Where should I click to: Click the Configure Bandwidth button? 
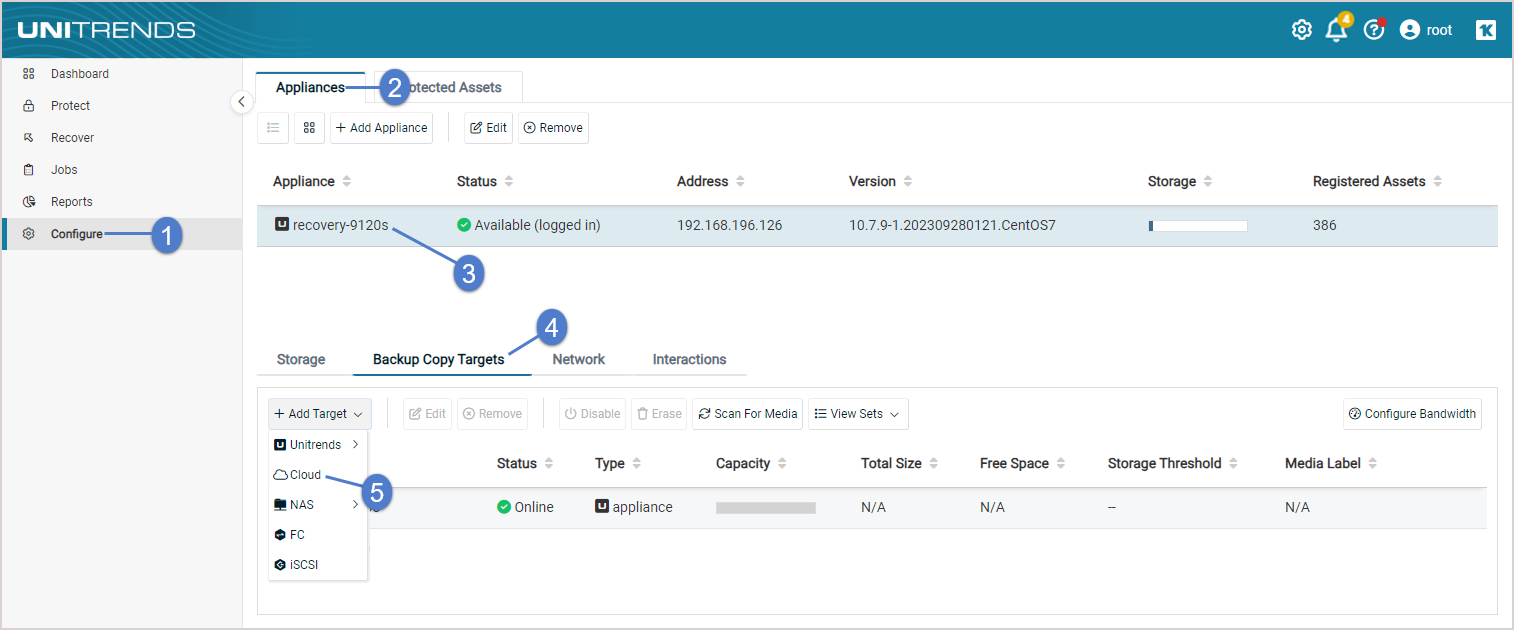pyautogui.click(x=1412, y=414)
